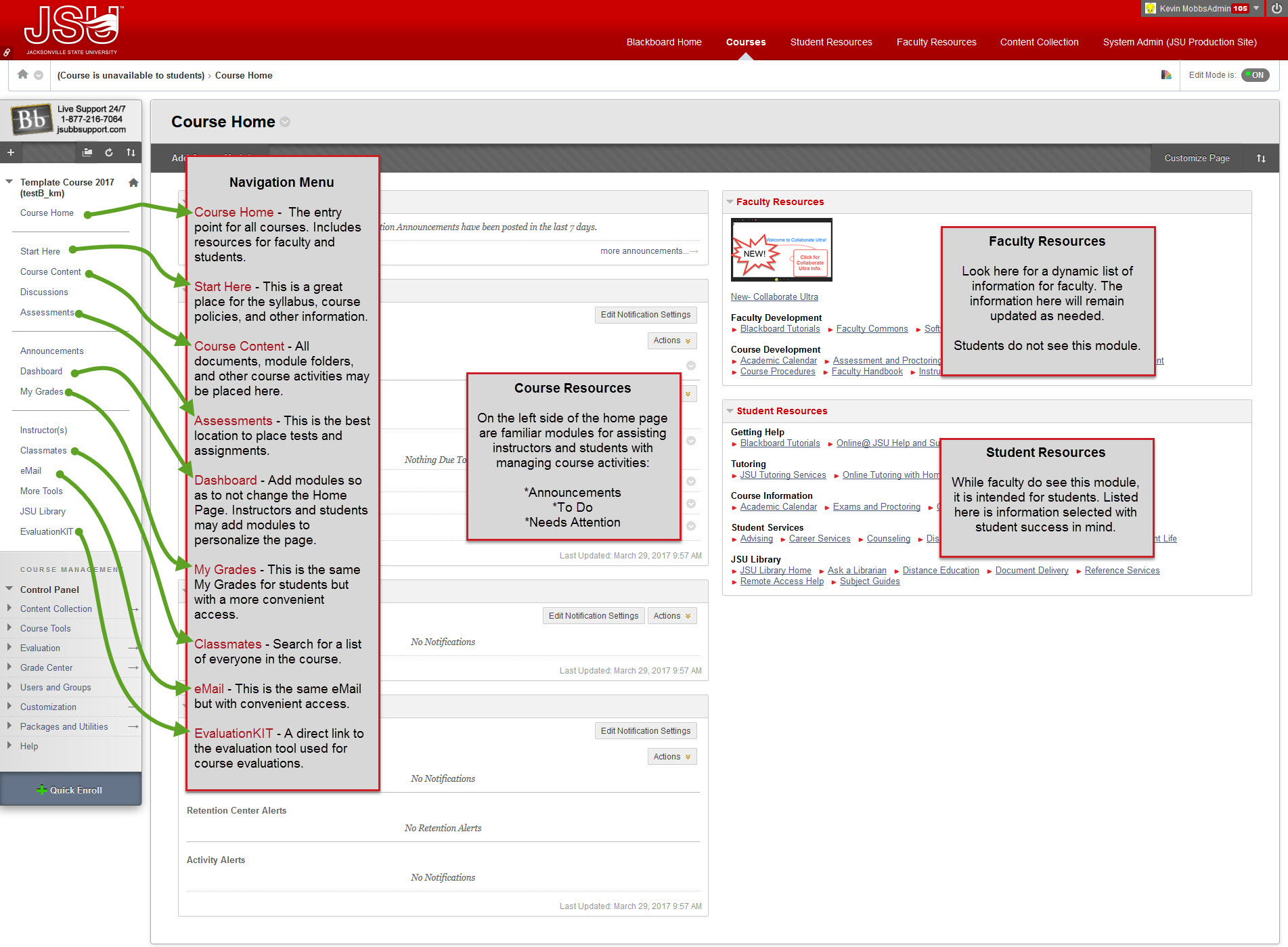Image resolution: width=1288 pixels, height=947 pixels.
Task: Click Customize Page button
Action: [1197, 158]
